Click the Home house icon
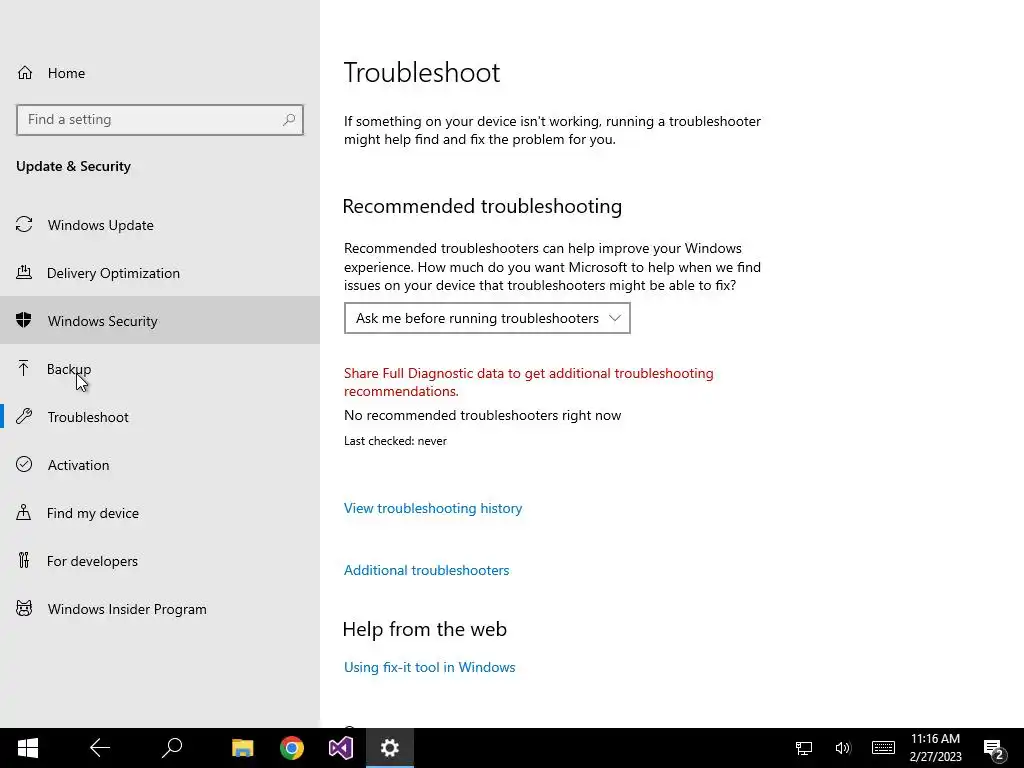This screenshot has height=768, width=1024. tap(25, 72)
